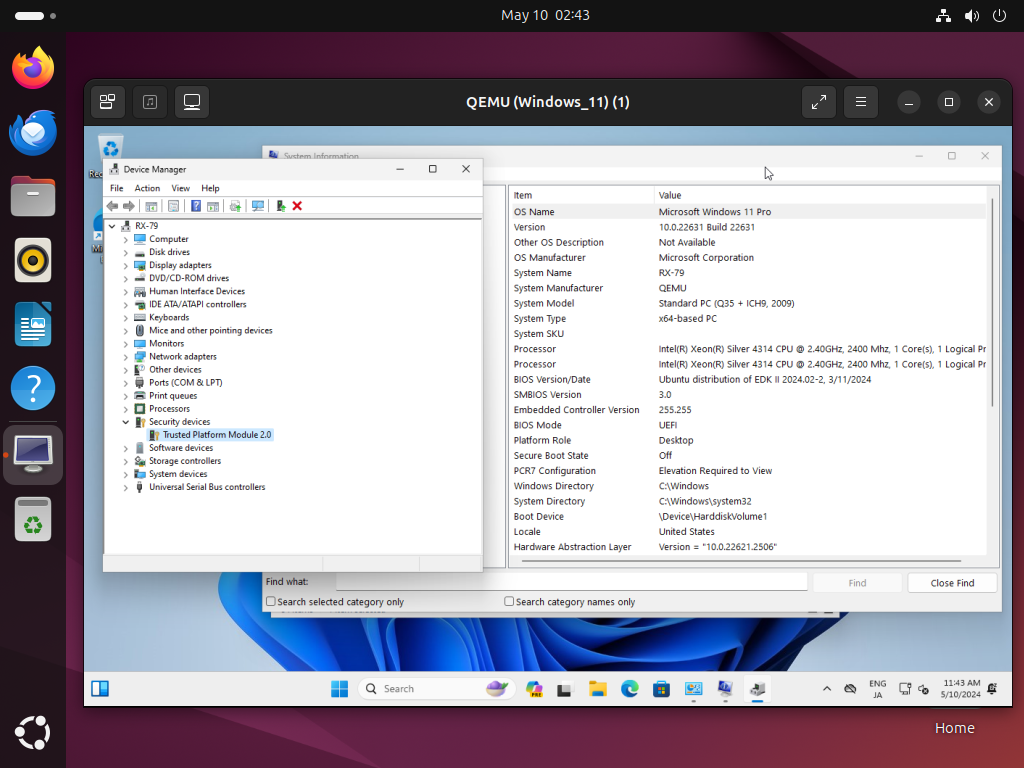Expand the Display adapters node
1024x768 pixels.
[125, 266]
